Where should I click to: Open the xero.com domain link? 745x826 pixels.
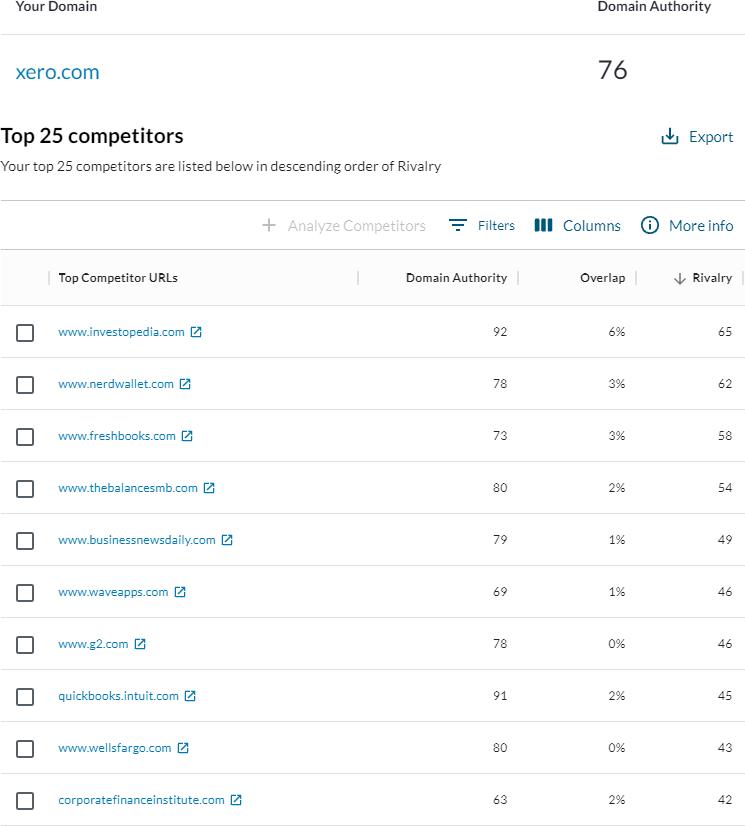58,72
